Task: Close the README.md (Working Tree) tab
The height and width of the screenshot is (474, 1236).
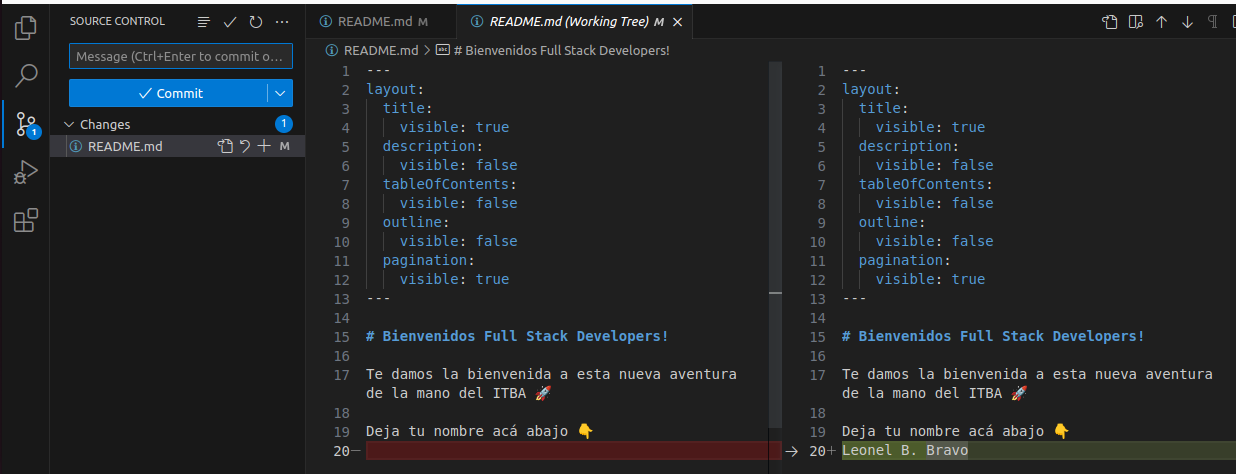Action: 679,22
